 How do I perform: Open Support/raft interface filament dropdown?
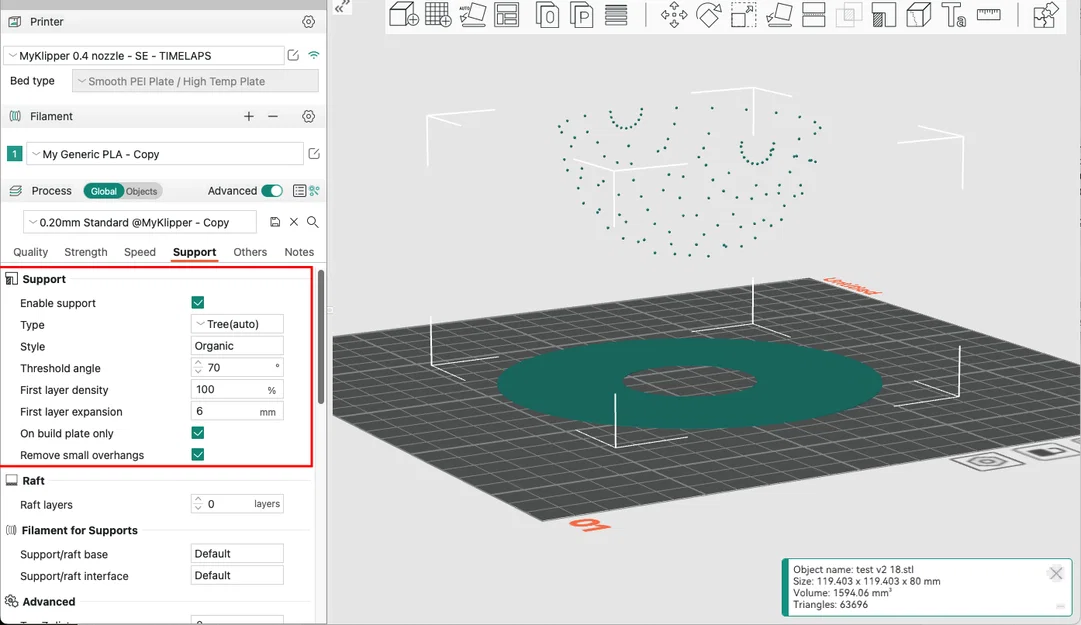(x=237, y=575)
